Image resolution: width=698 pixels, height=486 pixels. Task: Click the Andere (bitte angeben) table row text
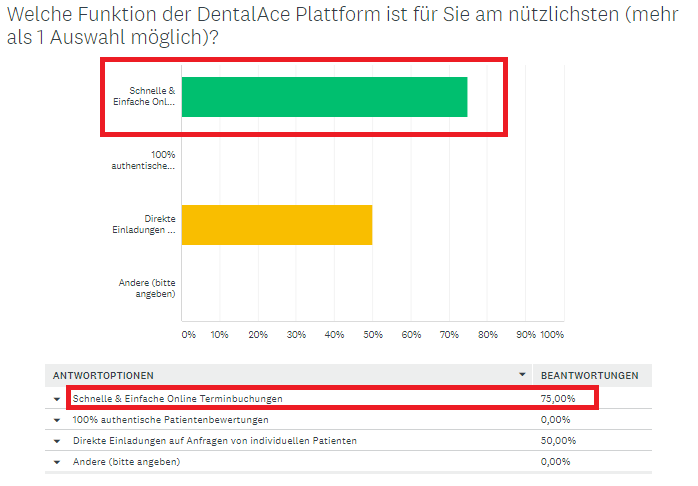pos(126,462)
